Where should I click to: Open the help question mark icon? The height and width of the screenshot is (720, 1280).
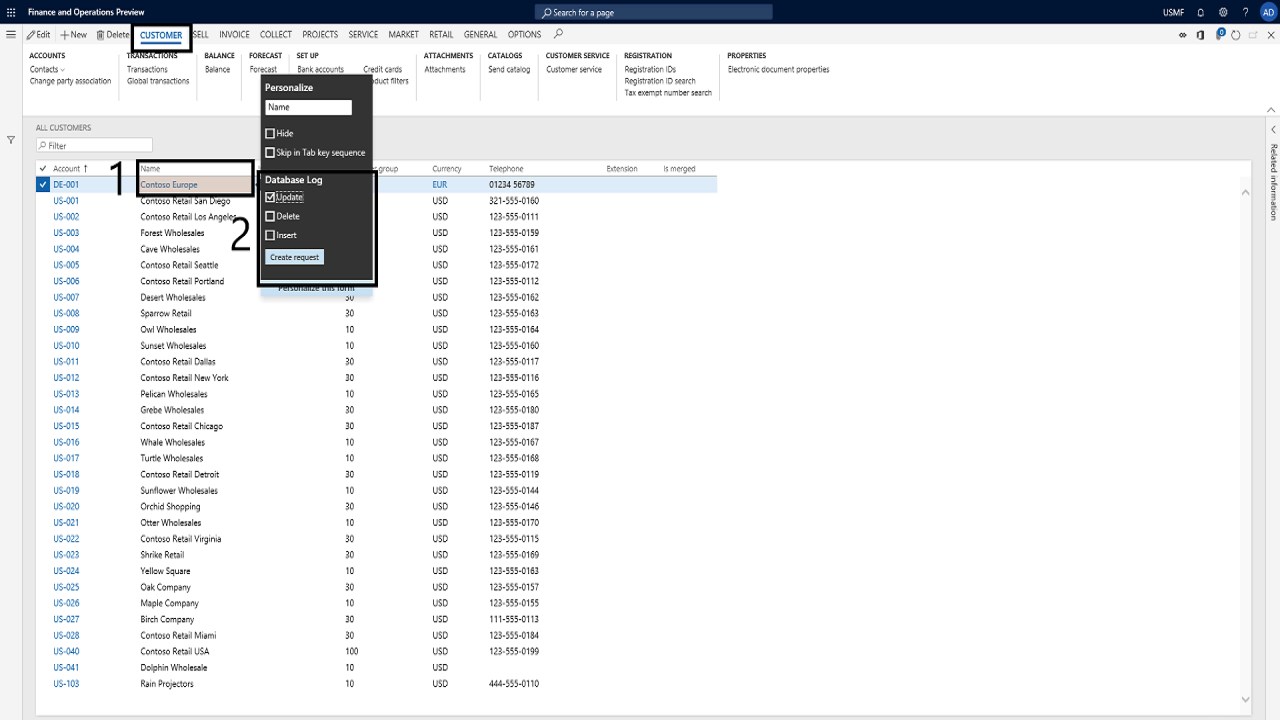click(x=1245, y=12)
